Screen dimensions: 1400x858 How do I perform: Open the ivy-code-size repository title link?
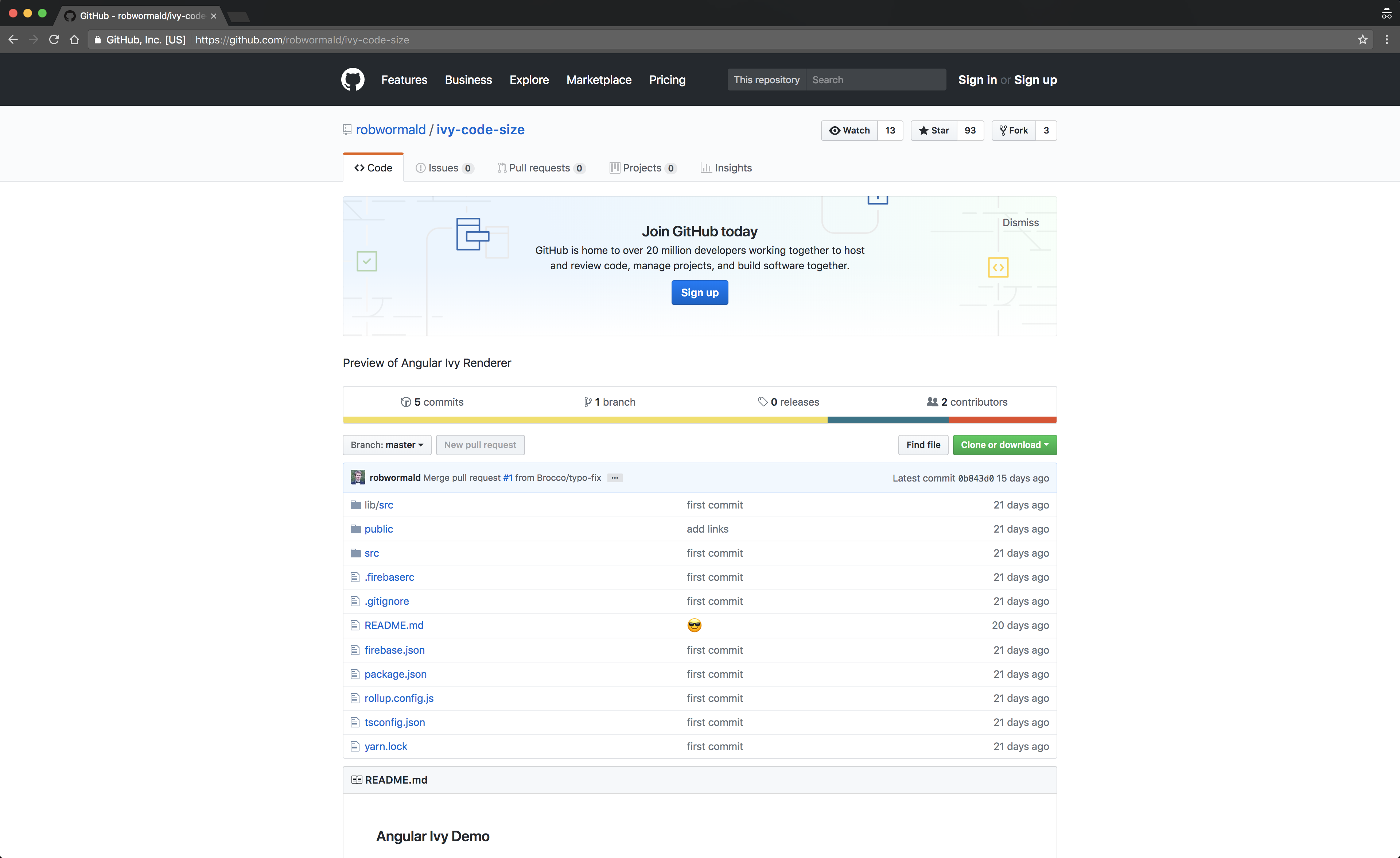pyautogui.click(x=480, y=130)
